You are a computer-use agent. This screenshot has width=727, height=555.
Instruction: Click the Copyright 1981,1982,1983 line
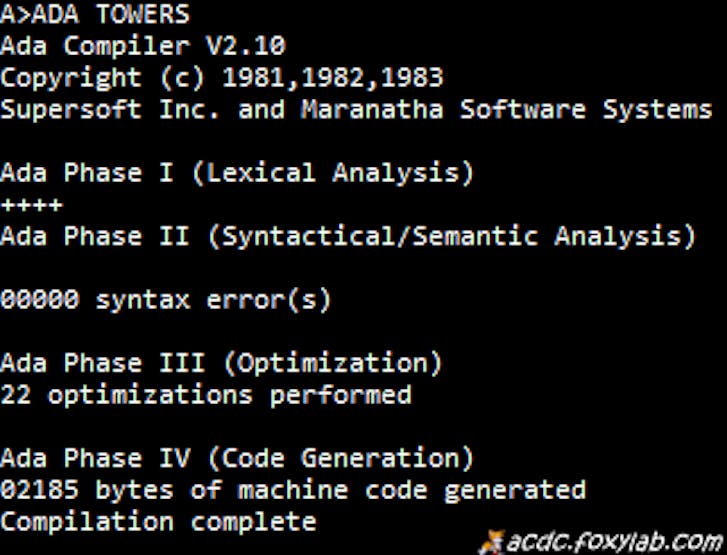(x=222, y=77)
